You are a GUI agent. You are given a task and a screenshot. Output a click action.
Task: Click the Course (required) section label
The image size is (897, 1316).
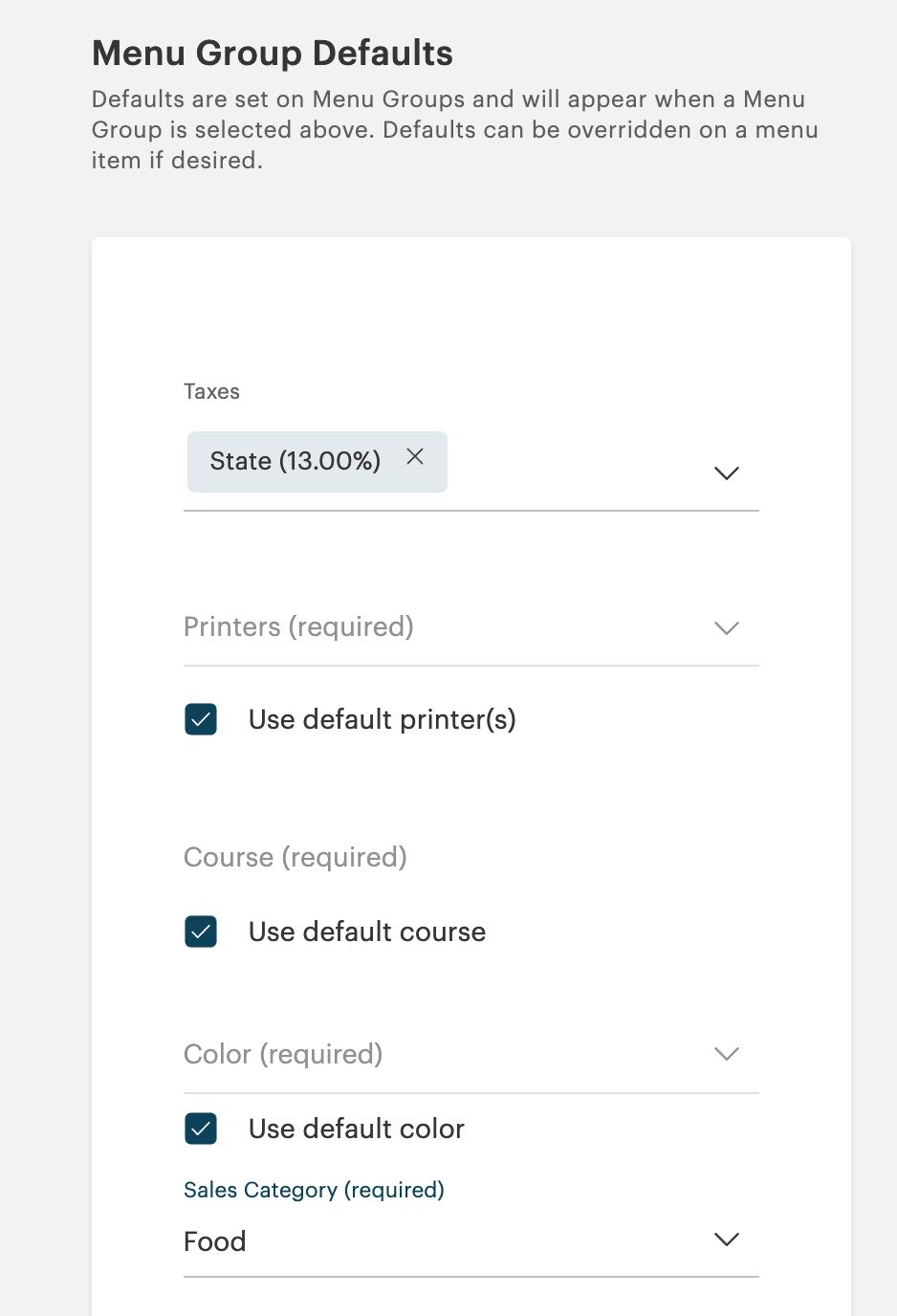coord(295,857)
